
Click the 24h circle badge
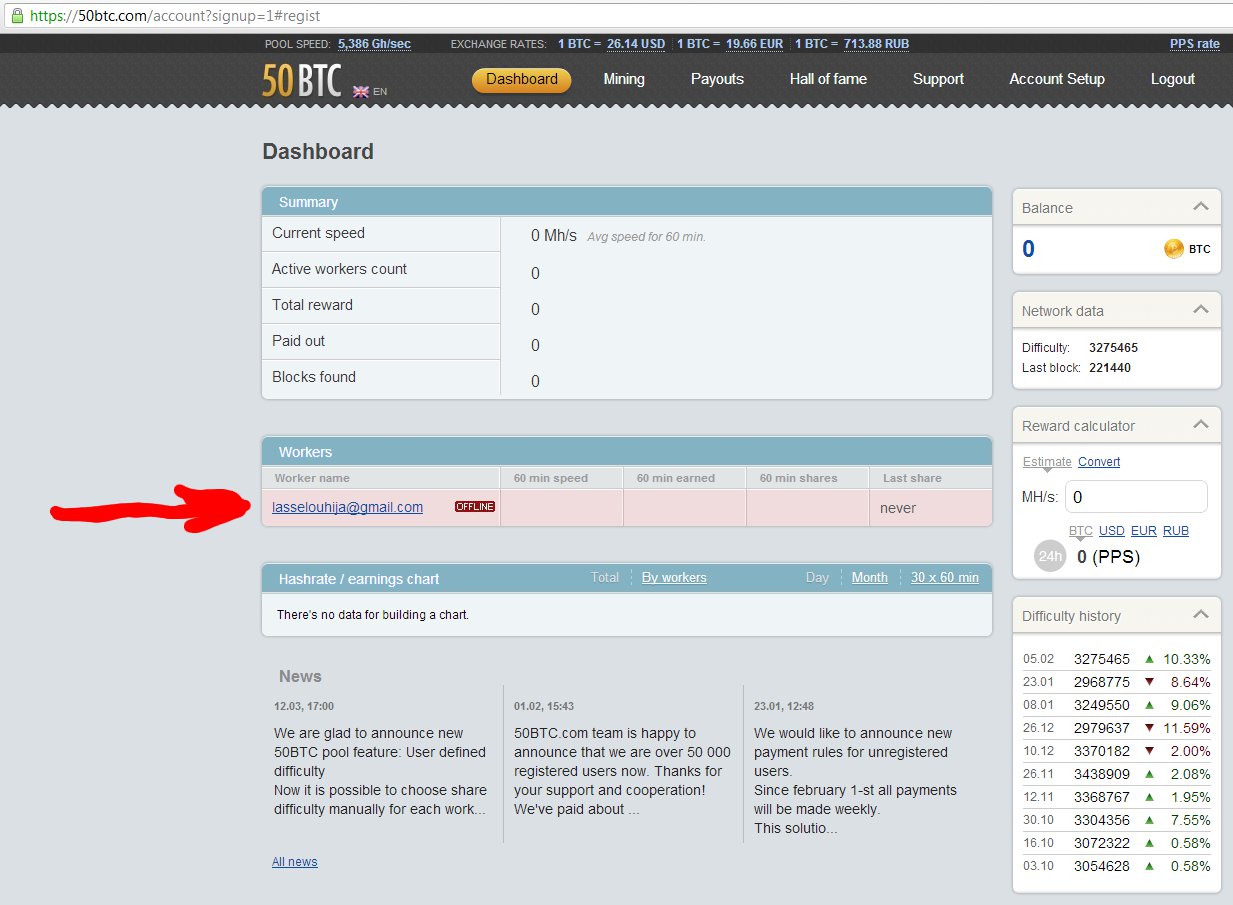click(x=1050, y=556)
